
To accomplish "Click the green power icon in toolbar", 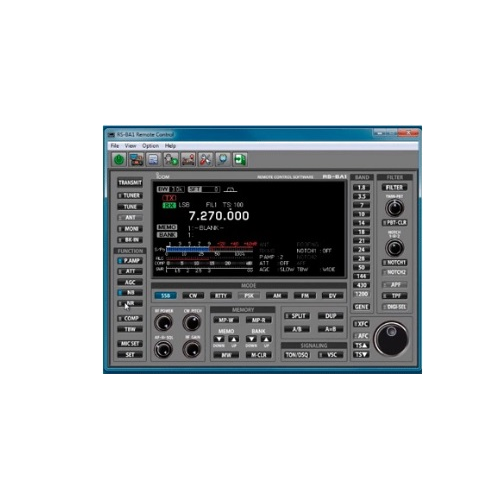I will click(x=119, y=160).
